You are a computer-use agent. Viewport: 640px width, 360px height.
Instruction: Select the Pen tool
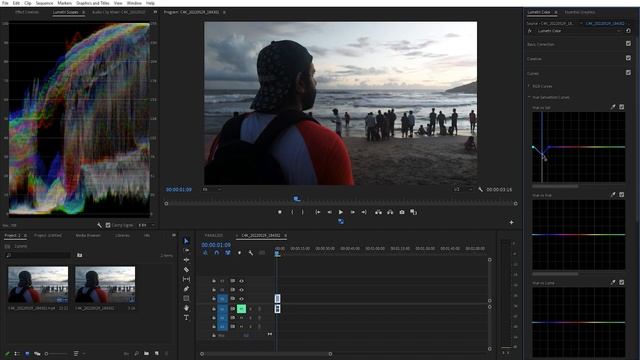186,289
